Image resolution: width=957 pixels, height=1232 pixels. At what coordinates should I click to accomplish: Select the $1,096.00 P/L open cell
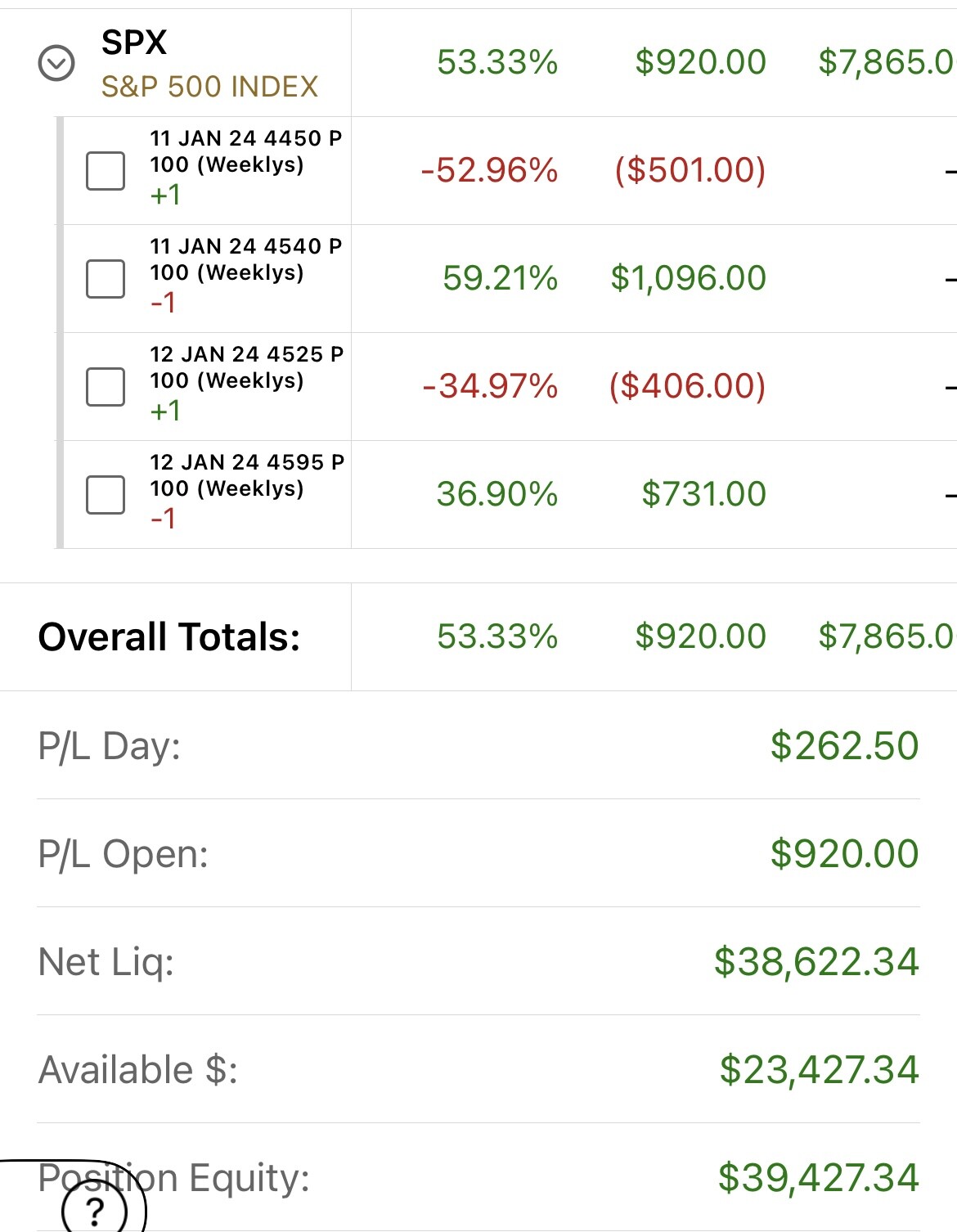coord(688,278)
